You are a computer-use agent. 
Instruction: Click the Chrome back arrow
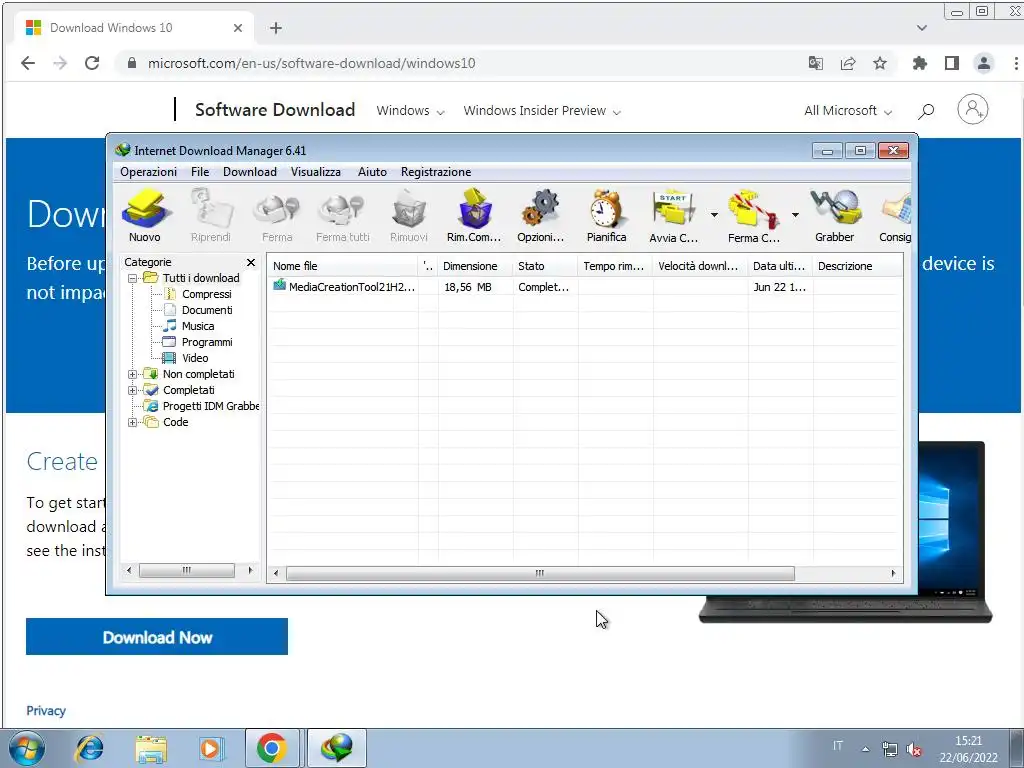(x=28, y=63)
